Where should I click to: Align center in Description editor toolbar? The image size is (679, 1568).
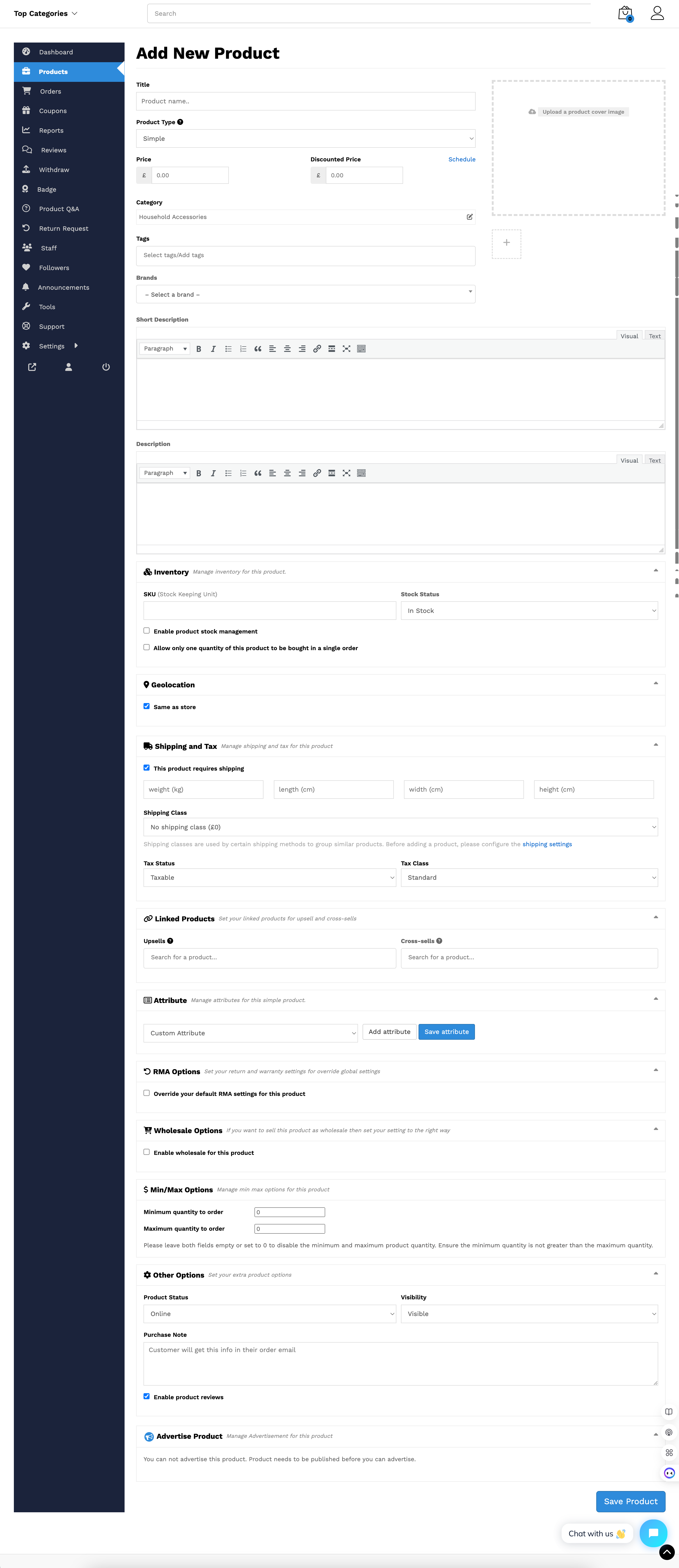click(287, 473)
